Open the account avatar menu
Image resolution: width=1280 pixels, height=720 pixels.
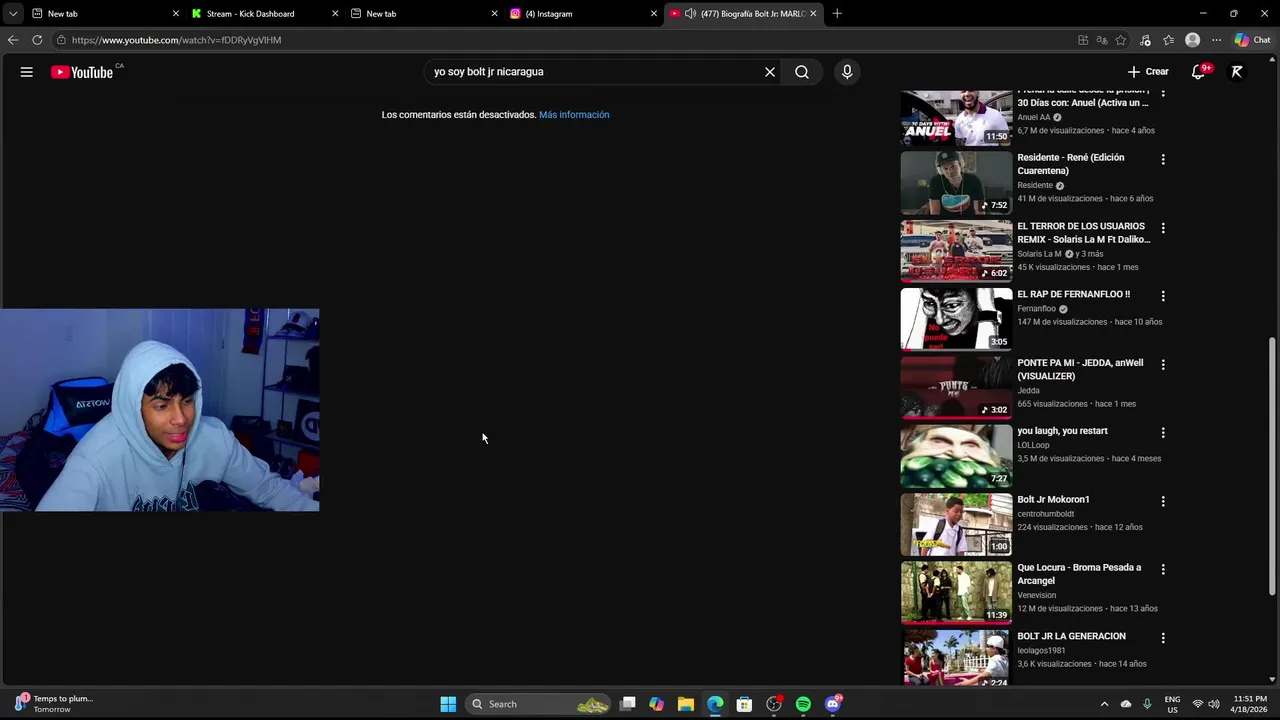[1237, 72]
